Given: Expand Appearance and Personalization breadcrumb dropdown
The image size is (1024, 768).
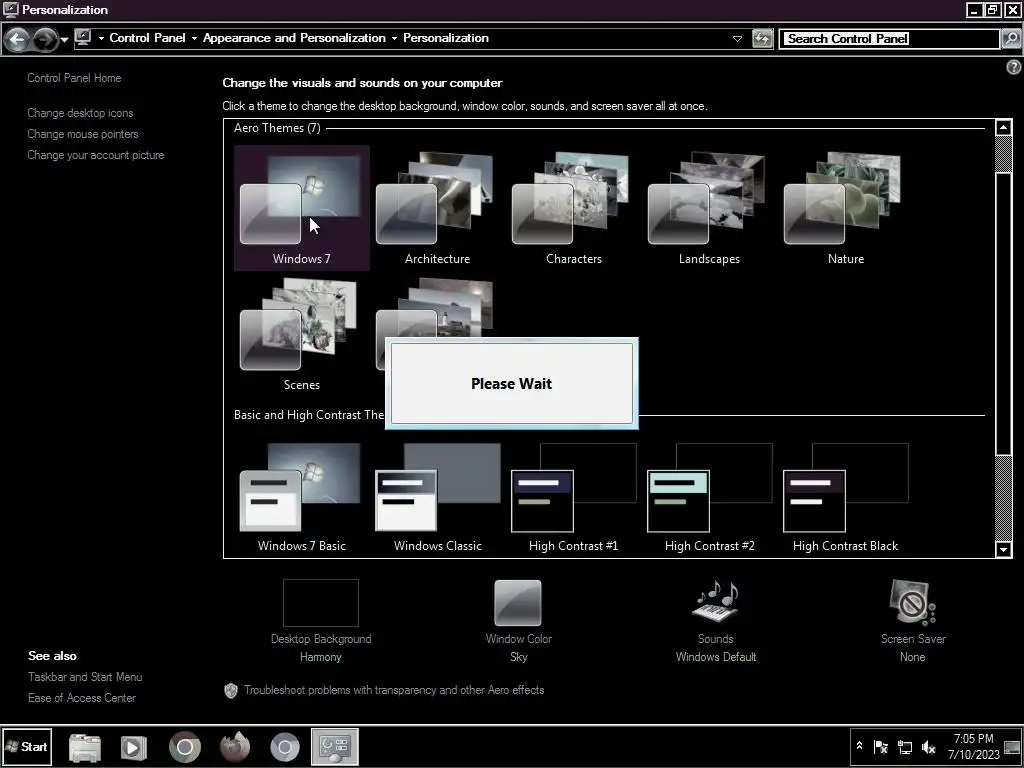Looking at the screenshot, I should [394, 39].
